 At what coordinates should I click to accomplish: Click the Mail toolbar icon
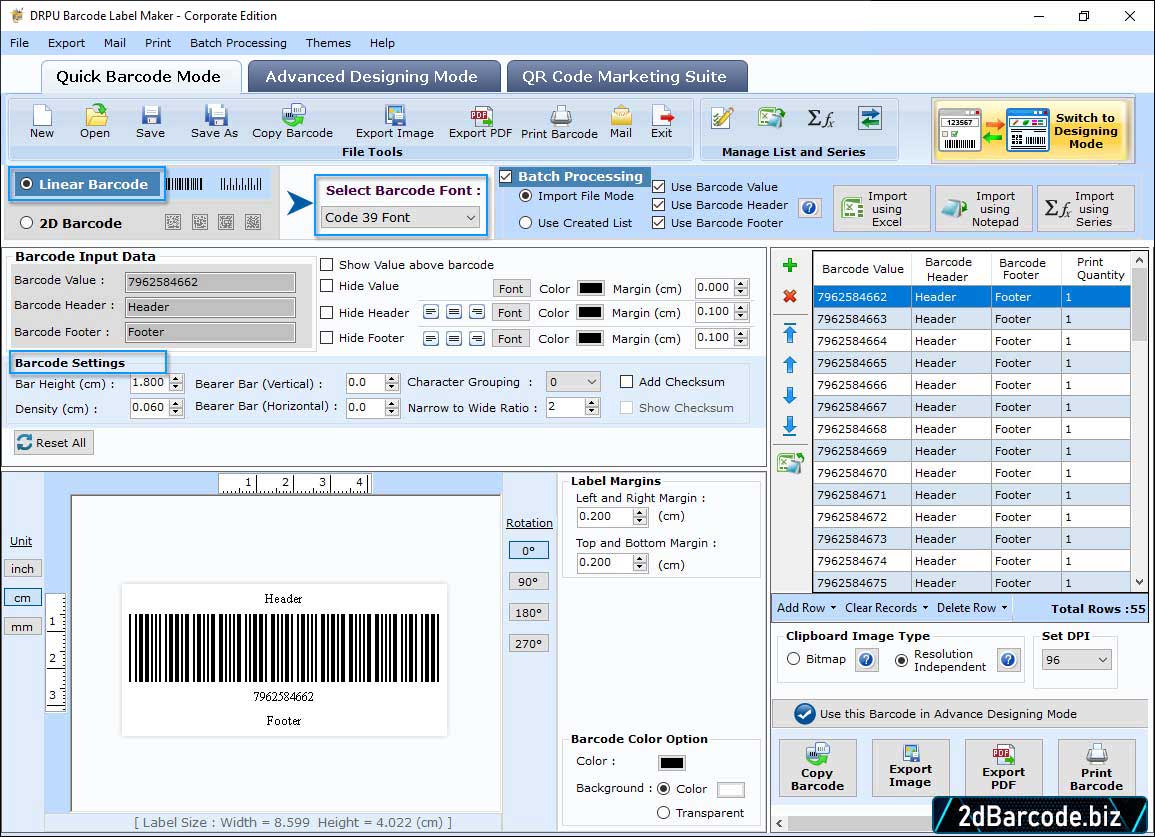pyautogui.click(x=621, y=122)
